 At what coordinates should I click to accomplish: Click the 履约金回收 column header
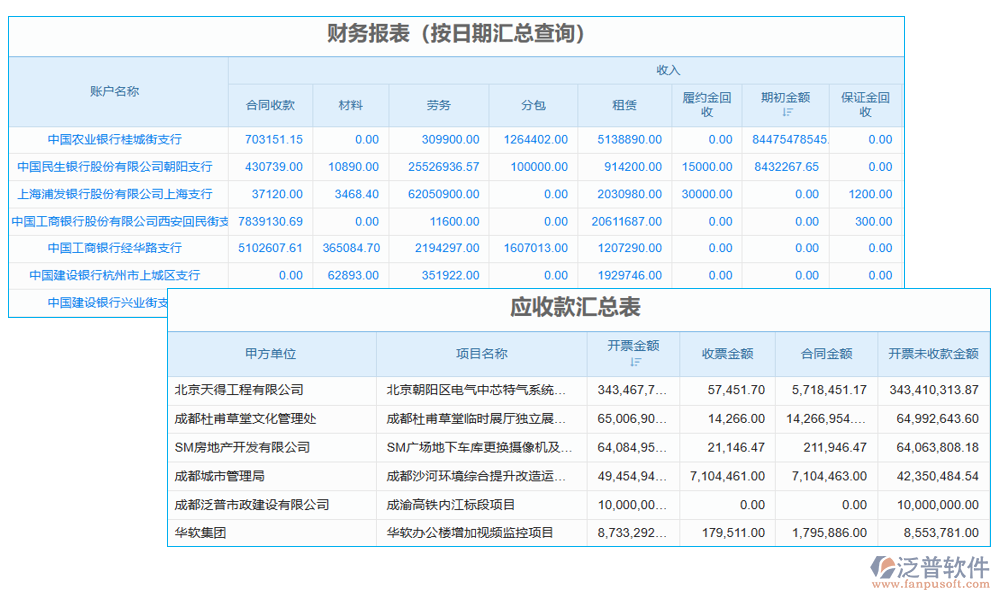(707, 104)
